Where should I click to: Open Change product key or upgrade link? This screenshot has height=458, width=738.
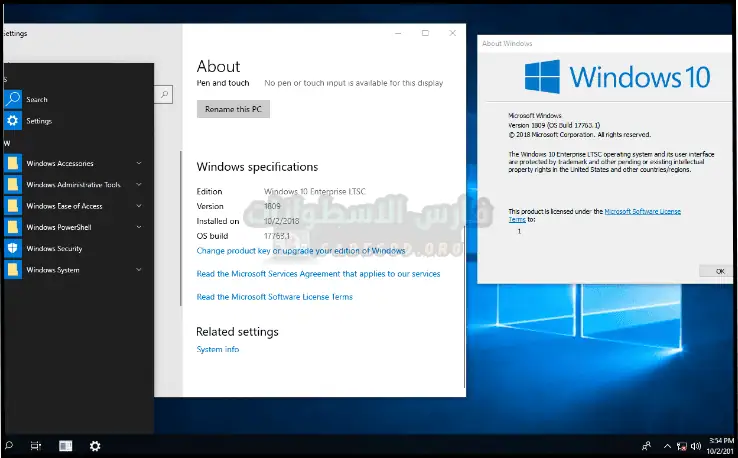click(301, 250)
